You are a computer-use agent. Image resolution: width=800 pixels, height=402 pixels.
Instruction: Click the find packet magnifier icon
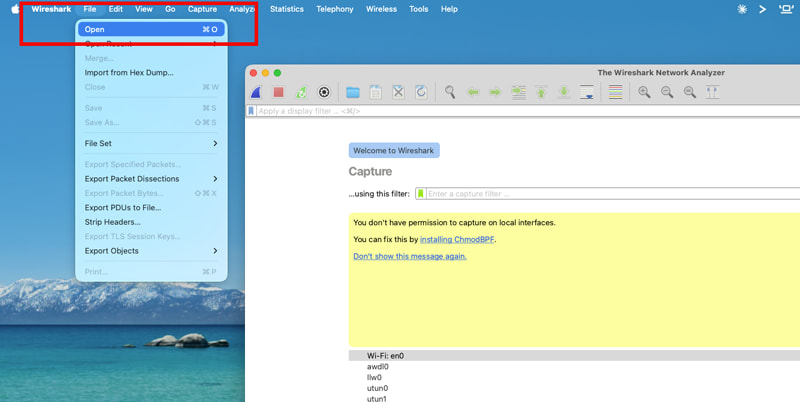[449, 92]
